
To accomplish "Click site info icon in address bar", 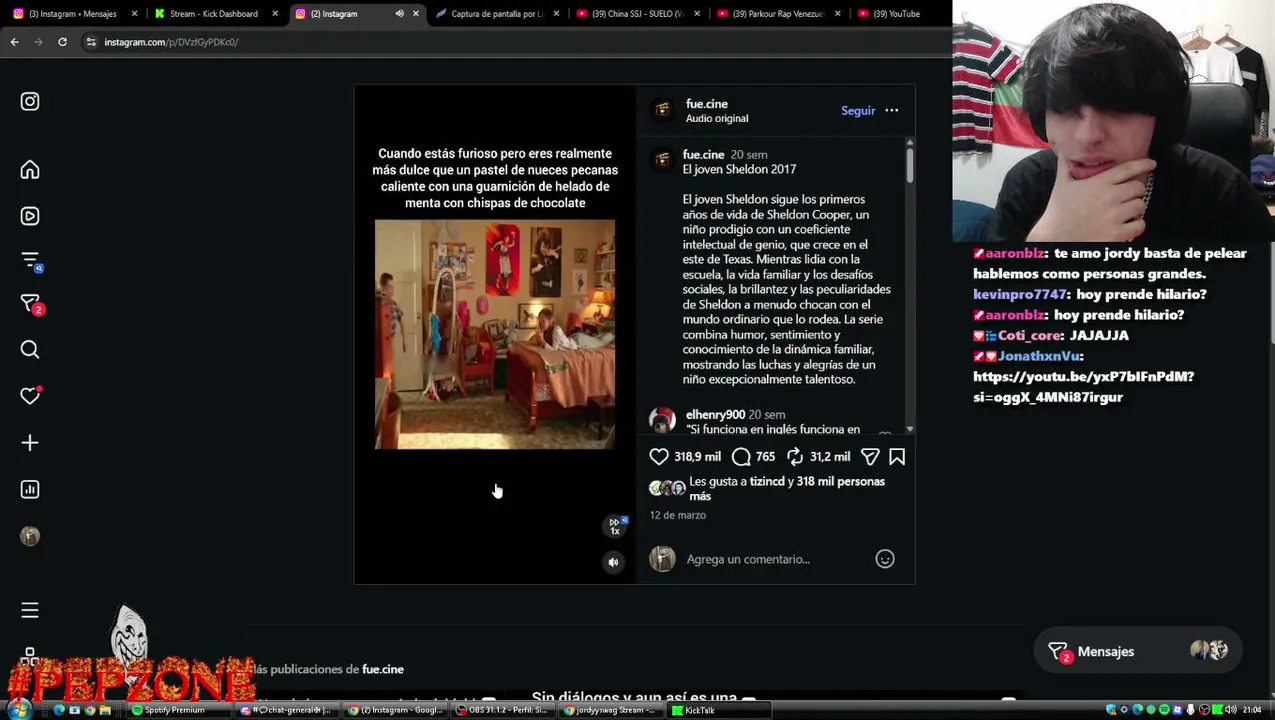I will 91,42.
